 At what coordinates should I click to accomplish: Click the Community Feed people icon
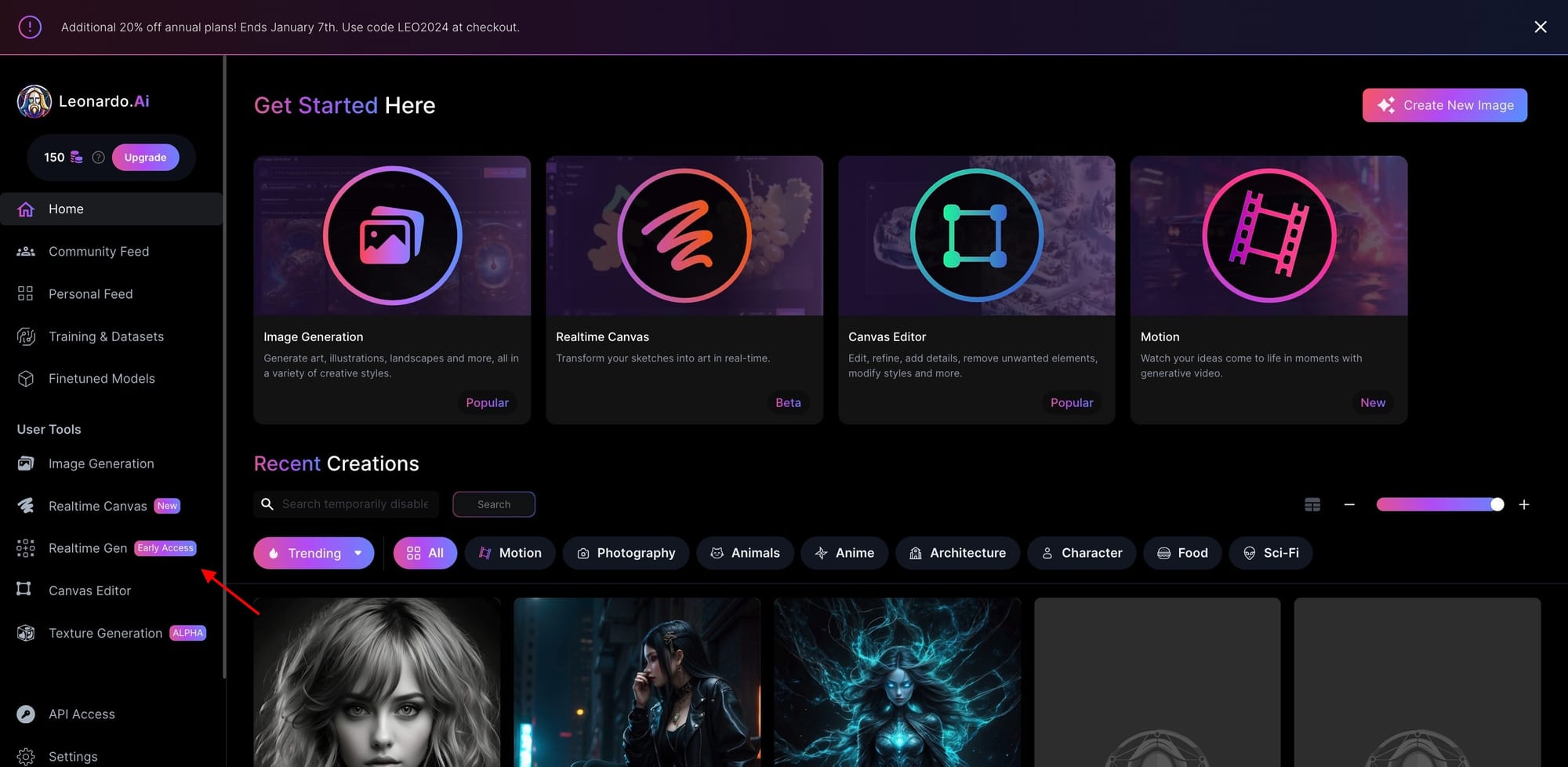click(26, 251)
